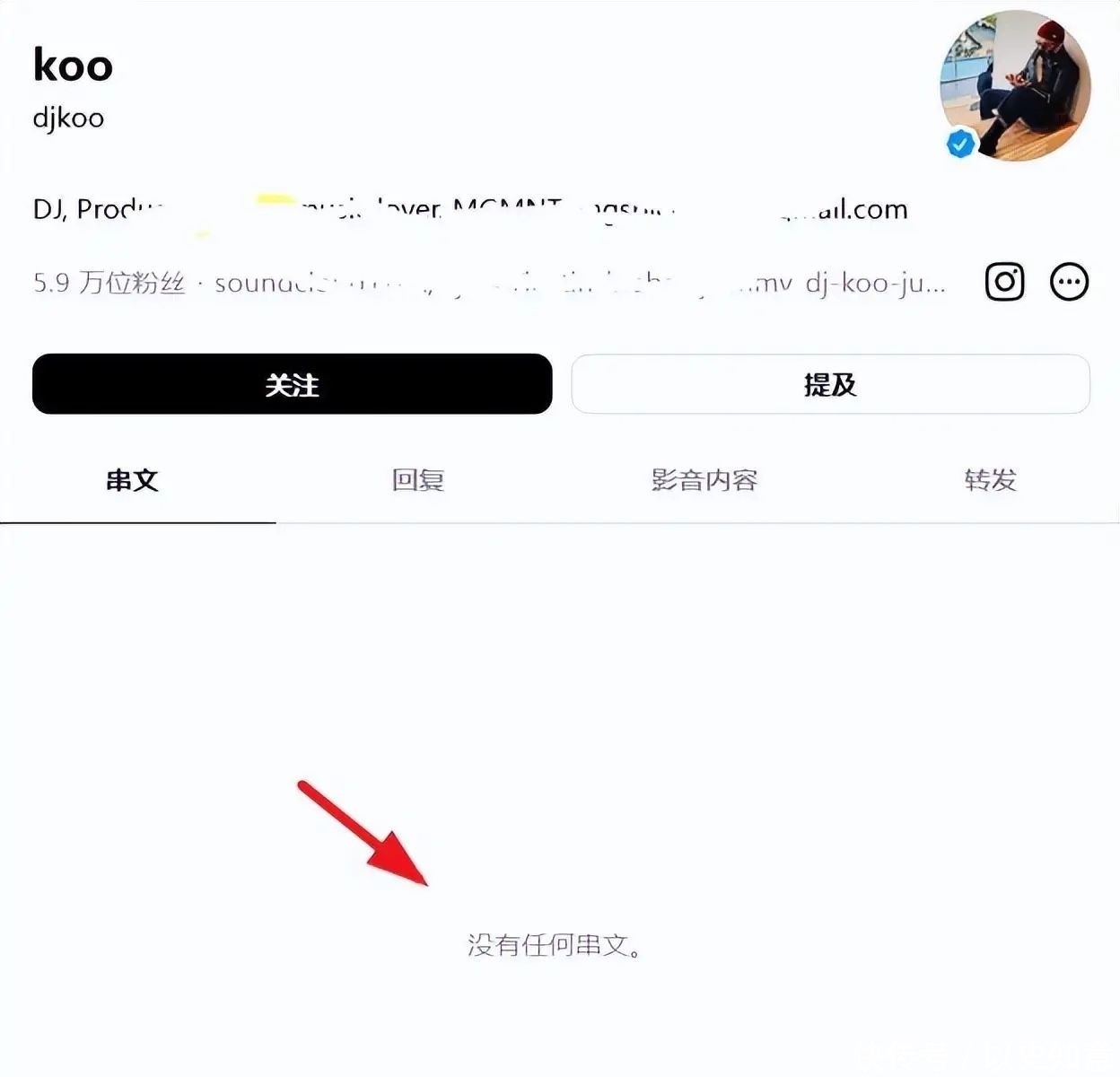Viewport: 1120px width, 1077px height.
Task: Click the koo display name heading
Action: 73,65
